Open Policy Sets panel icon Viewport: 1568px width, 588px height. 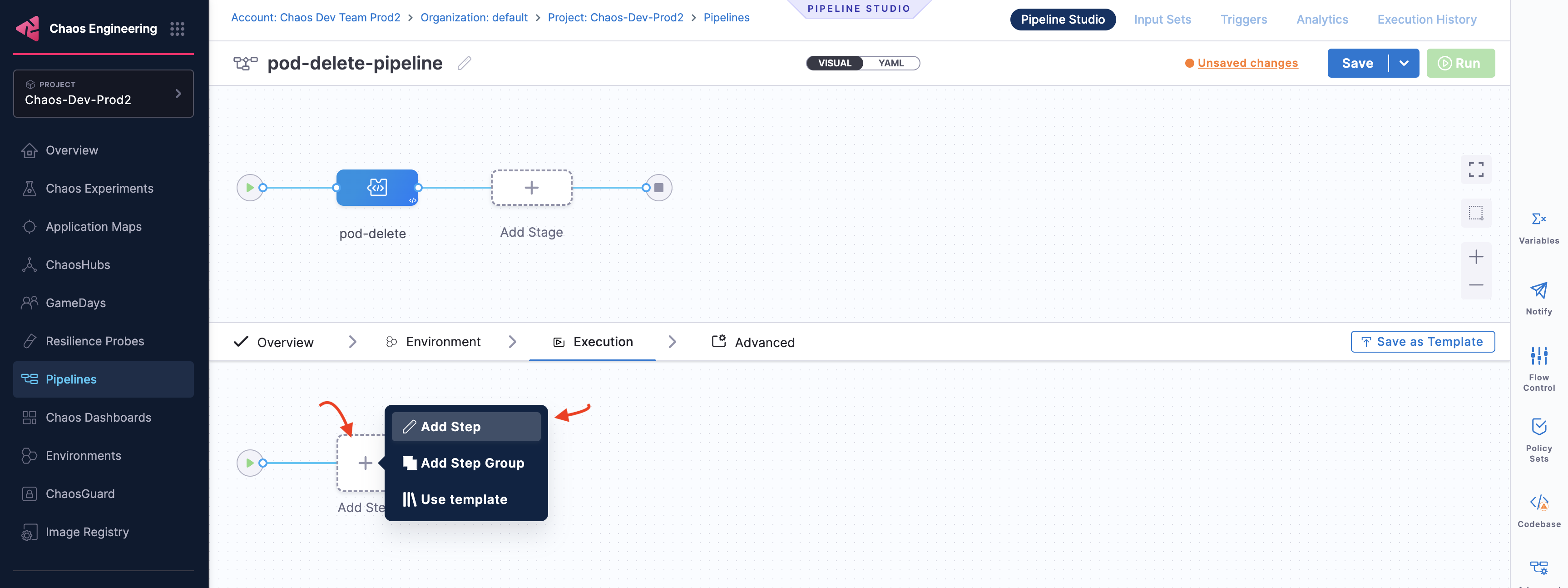click(1538, 427)
